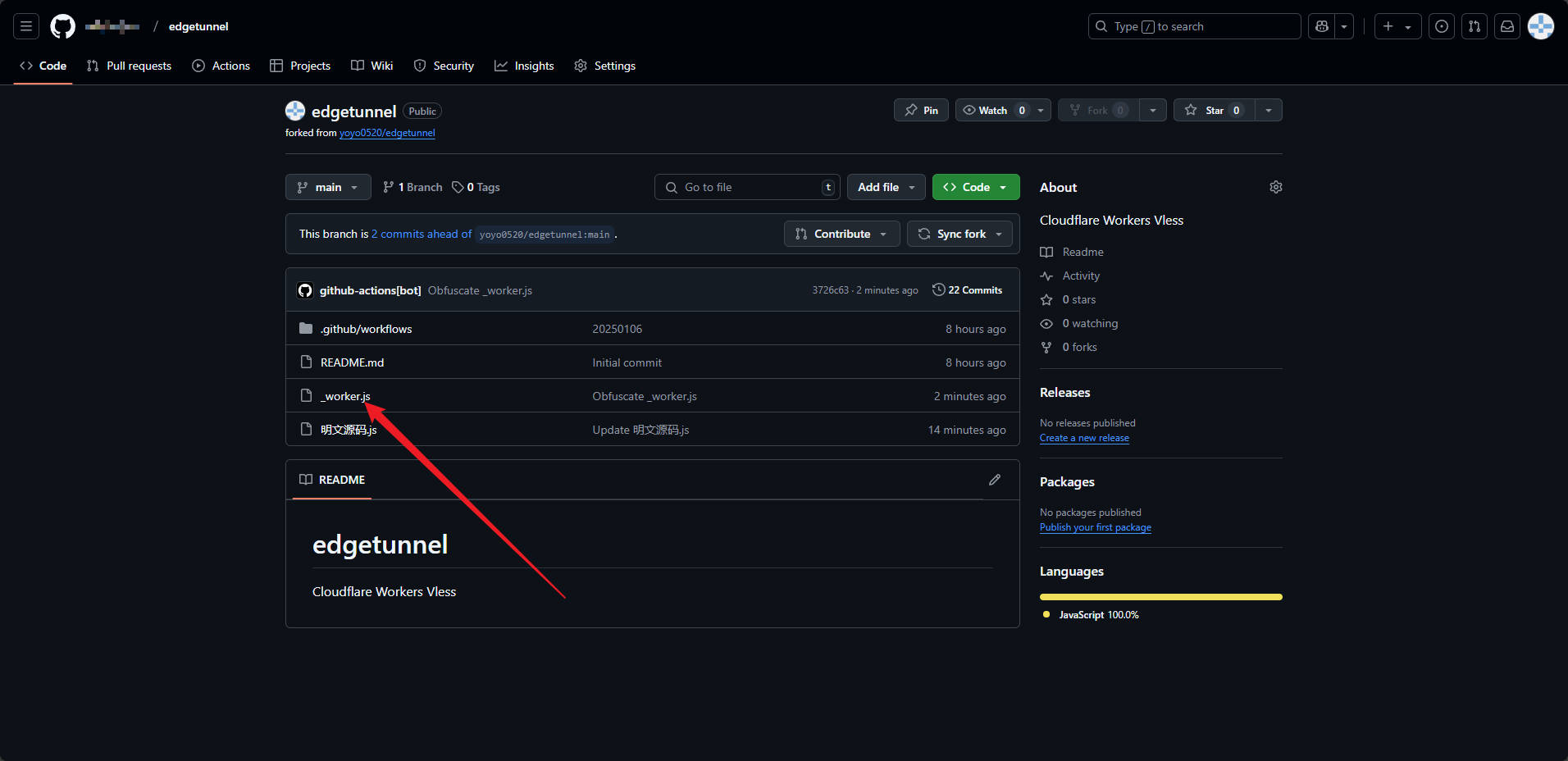Click Create a new release

pyautogui.click(x=1084, y=438)
